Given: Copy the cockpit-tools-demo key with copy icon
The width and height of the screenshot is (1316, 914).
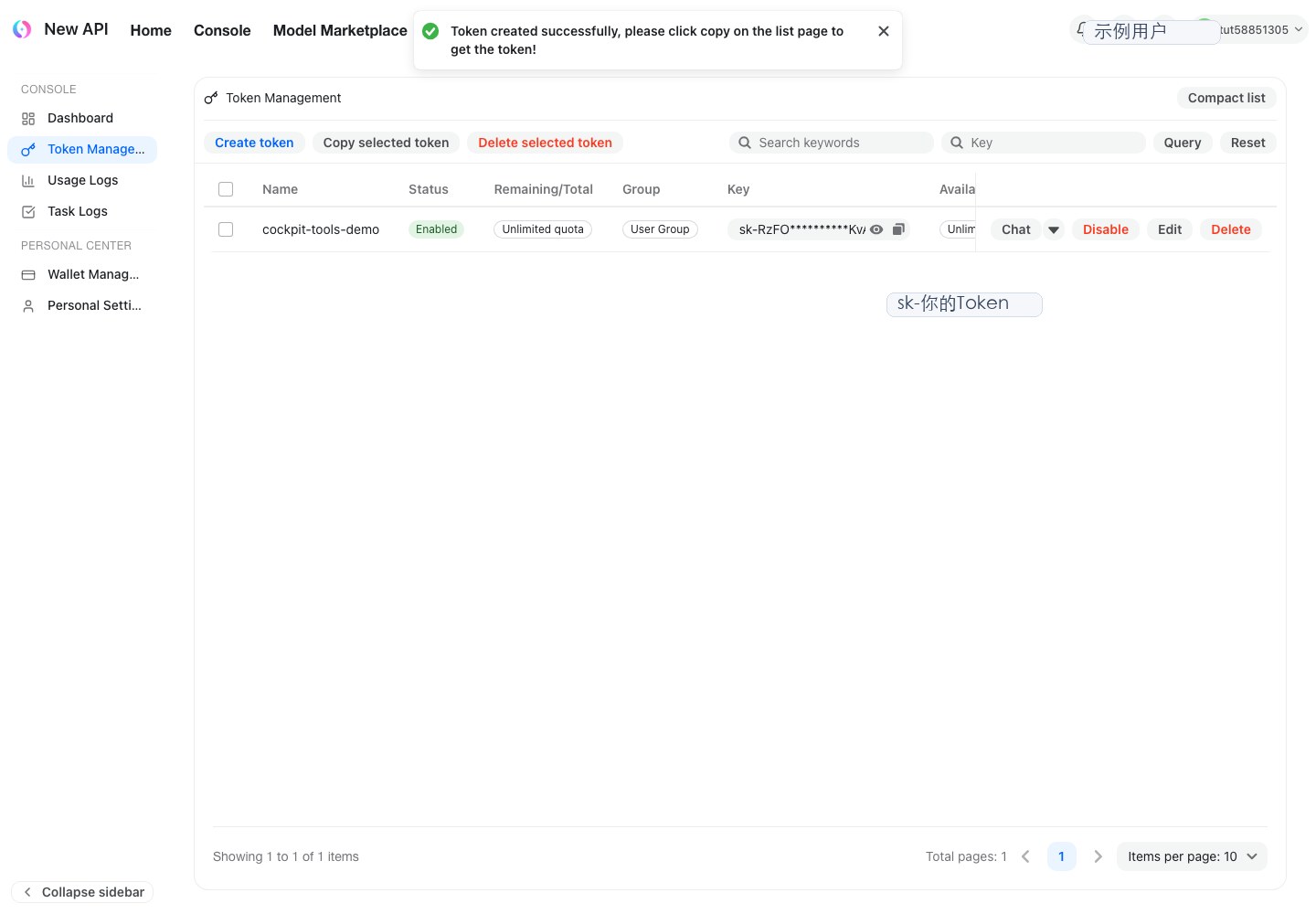Looking at the screenshot, I should pyautogui.click(x=898, y=229).
